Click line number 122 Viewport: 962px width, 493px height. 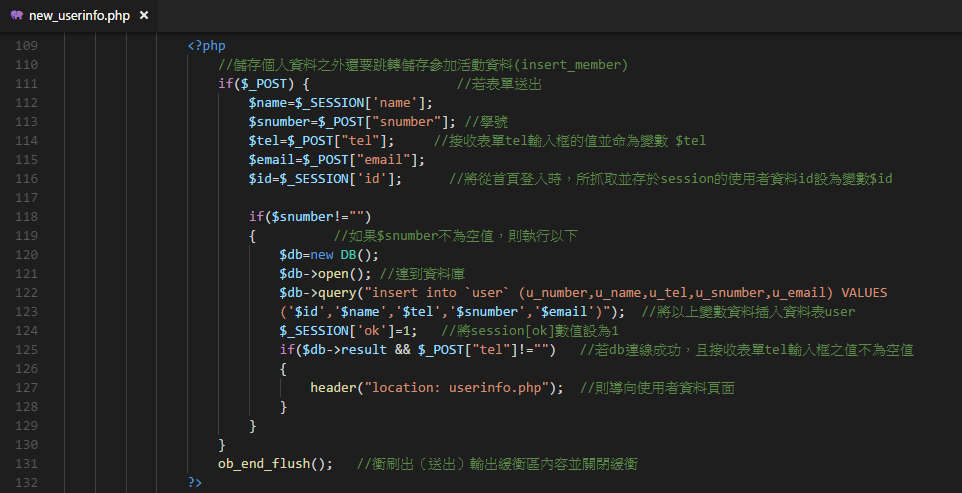[26, 292]
